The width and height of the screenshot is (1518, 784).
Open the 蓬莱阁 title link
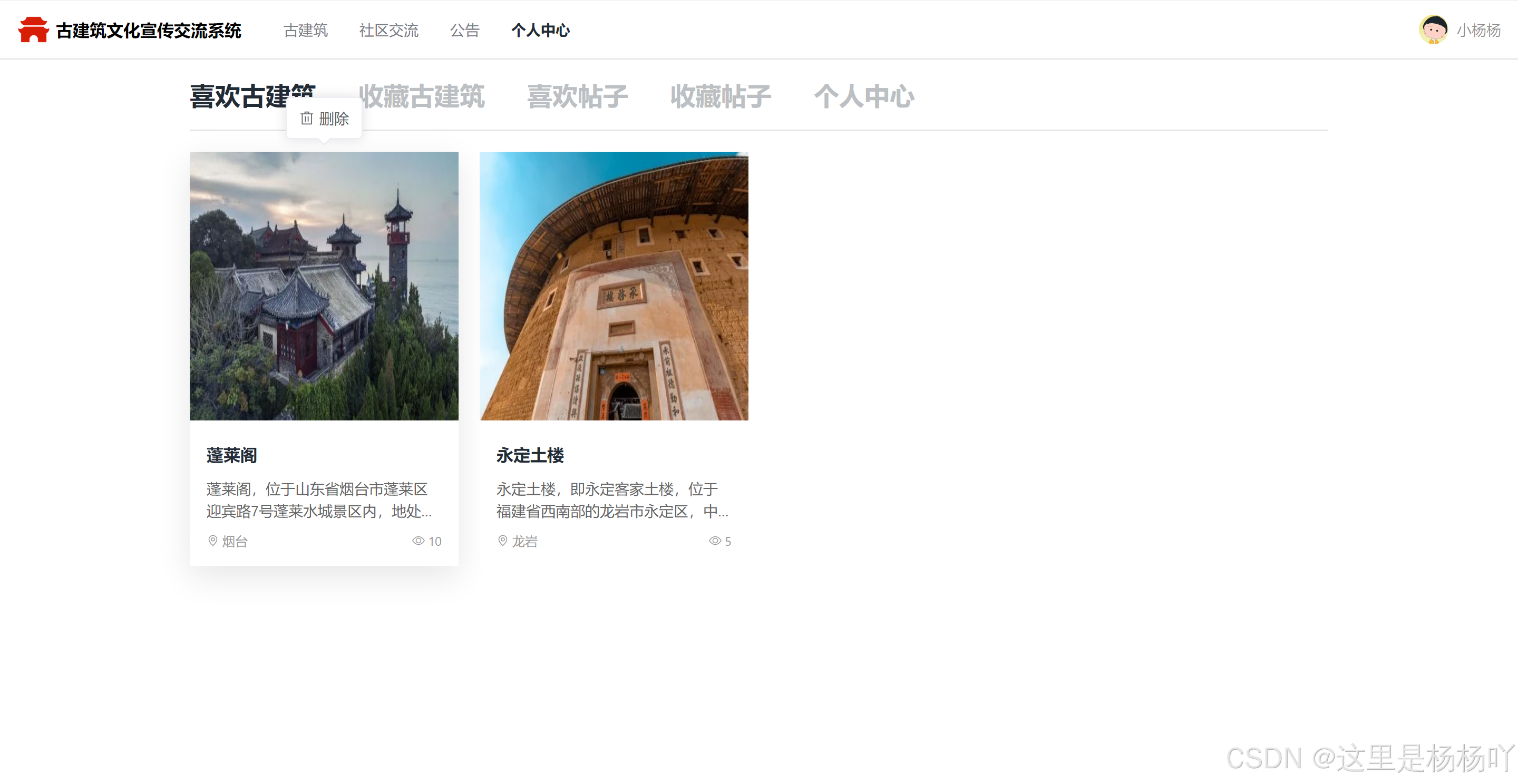[x=231, y=455]
